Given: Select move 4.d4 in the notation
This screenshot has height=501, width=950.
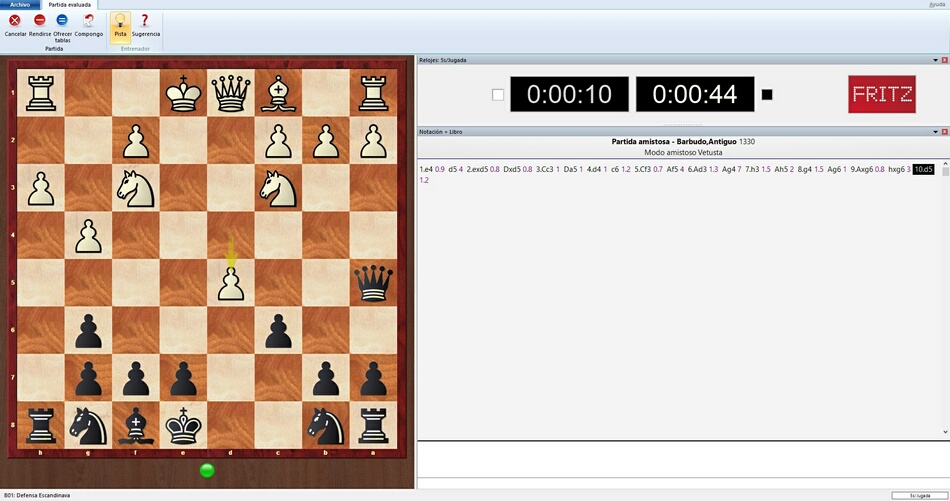Looking at the screenshot, I should click(594, 170).
